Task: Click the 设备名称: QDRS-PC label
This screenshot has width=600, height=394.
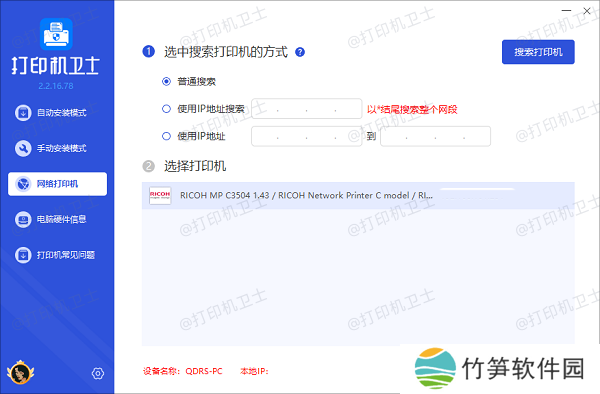Action: coord(183,371)
